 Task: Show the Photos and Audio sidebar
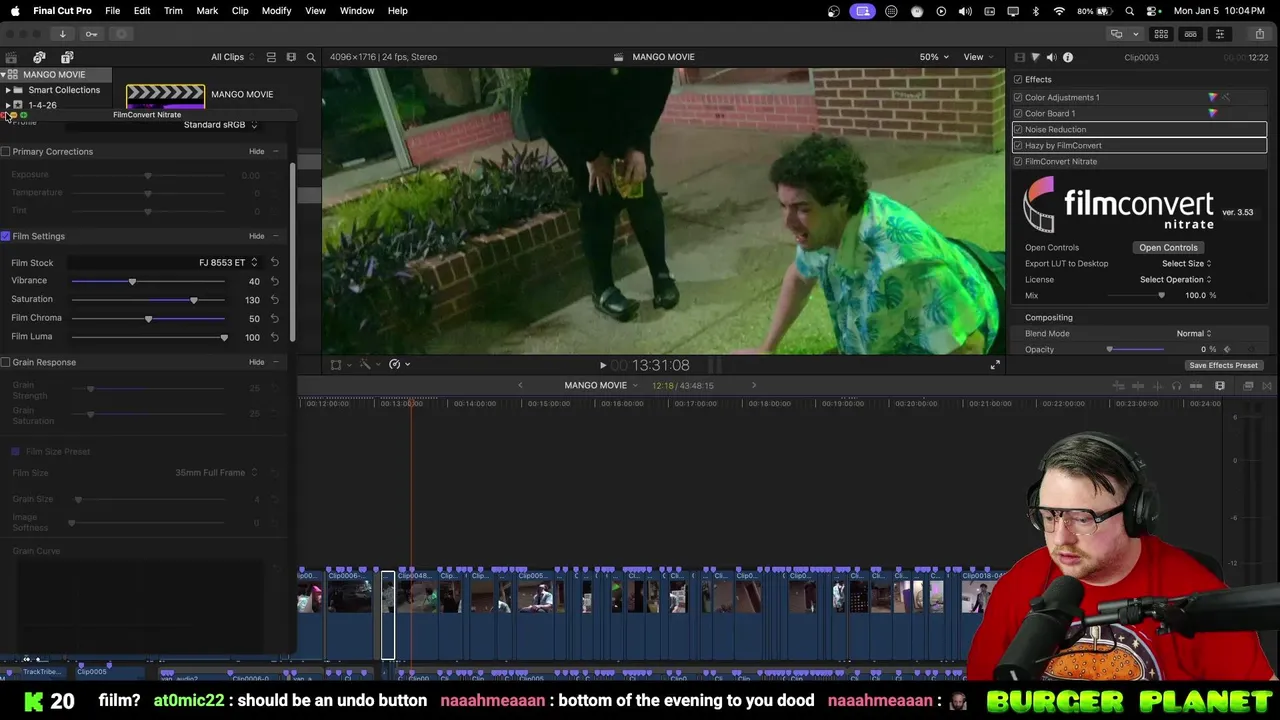click(39, 57)
